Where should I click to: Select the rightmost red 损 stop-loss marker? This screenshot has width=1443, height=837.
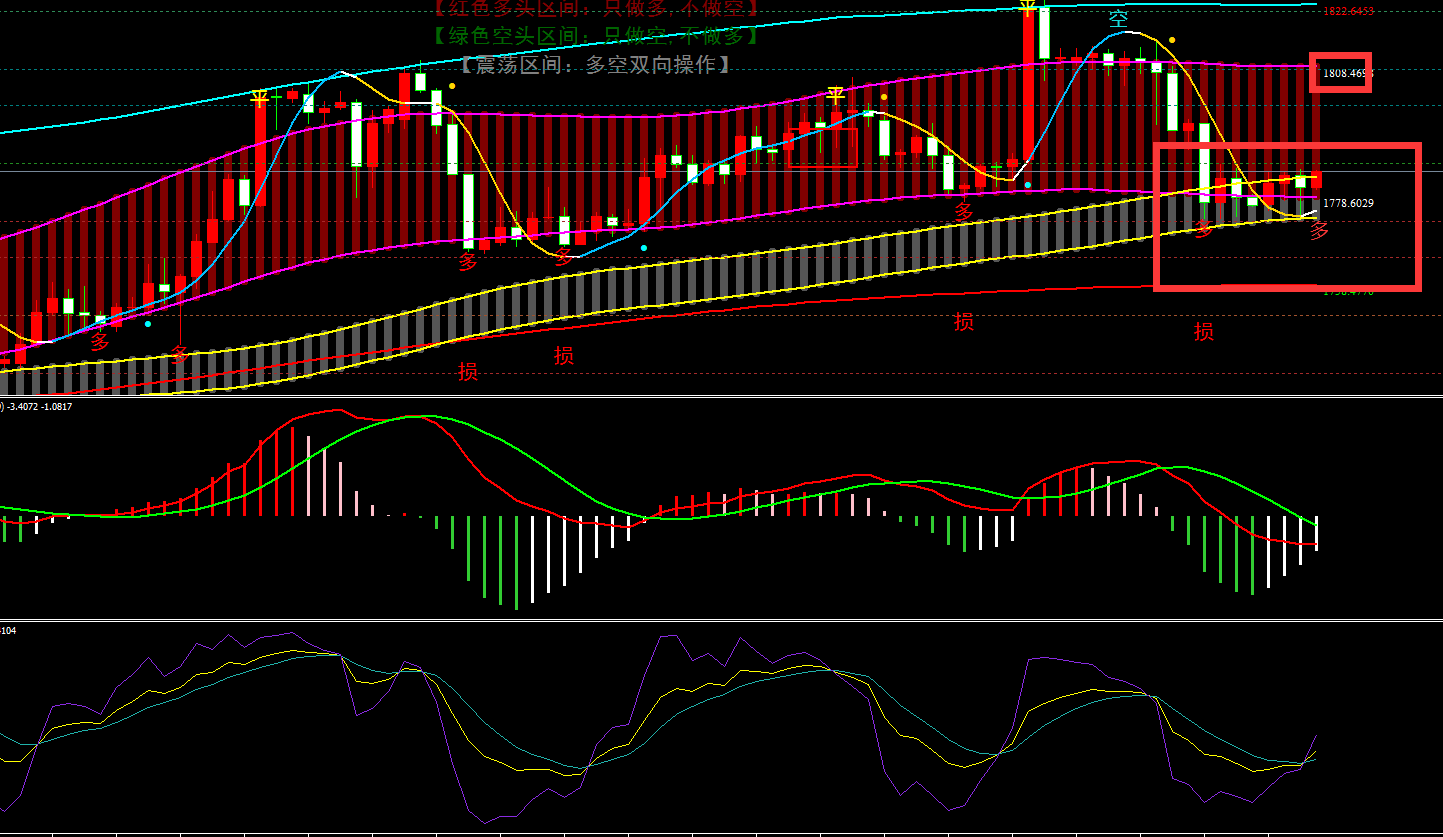1203,332
